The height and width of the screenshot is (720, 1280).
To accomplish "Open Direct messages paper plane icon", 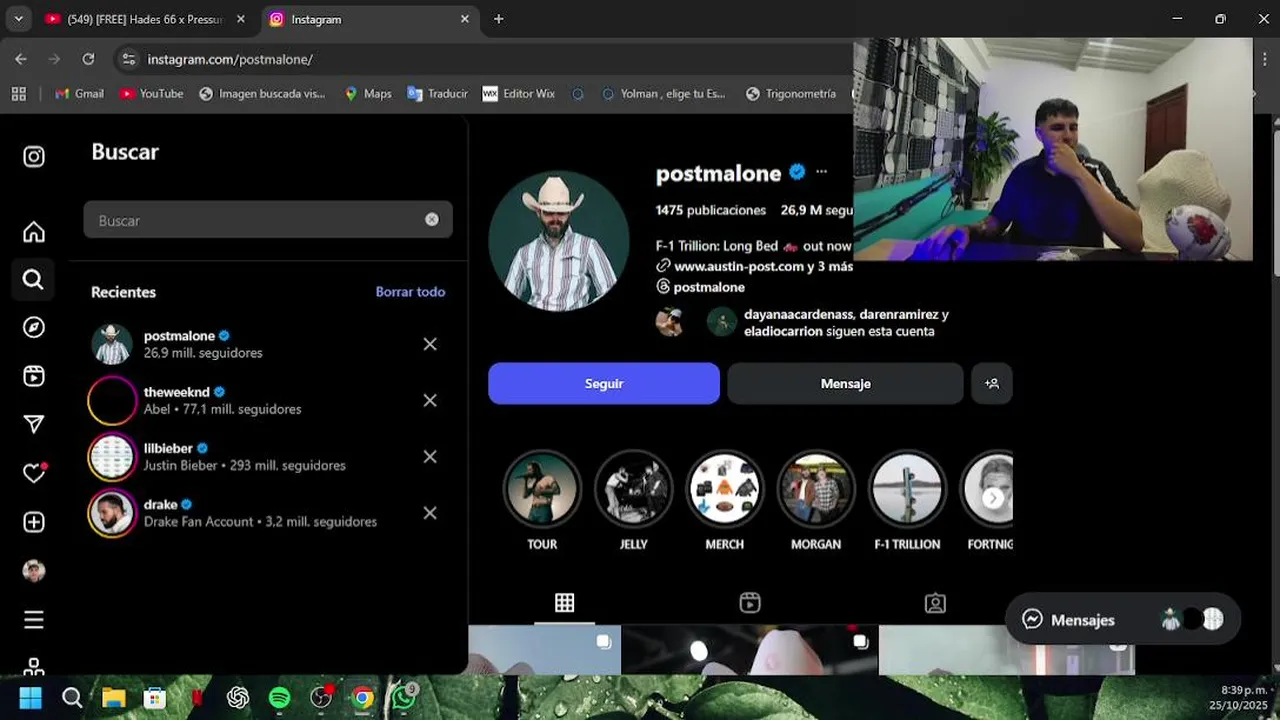I will [34, 425].
